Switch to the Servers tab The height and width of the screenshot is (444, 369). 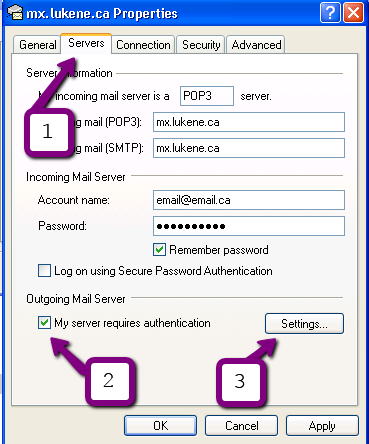pos(86,43)
